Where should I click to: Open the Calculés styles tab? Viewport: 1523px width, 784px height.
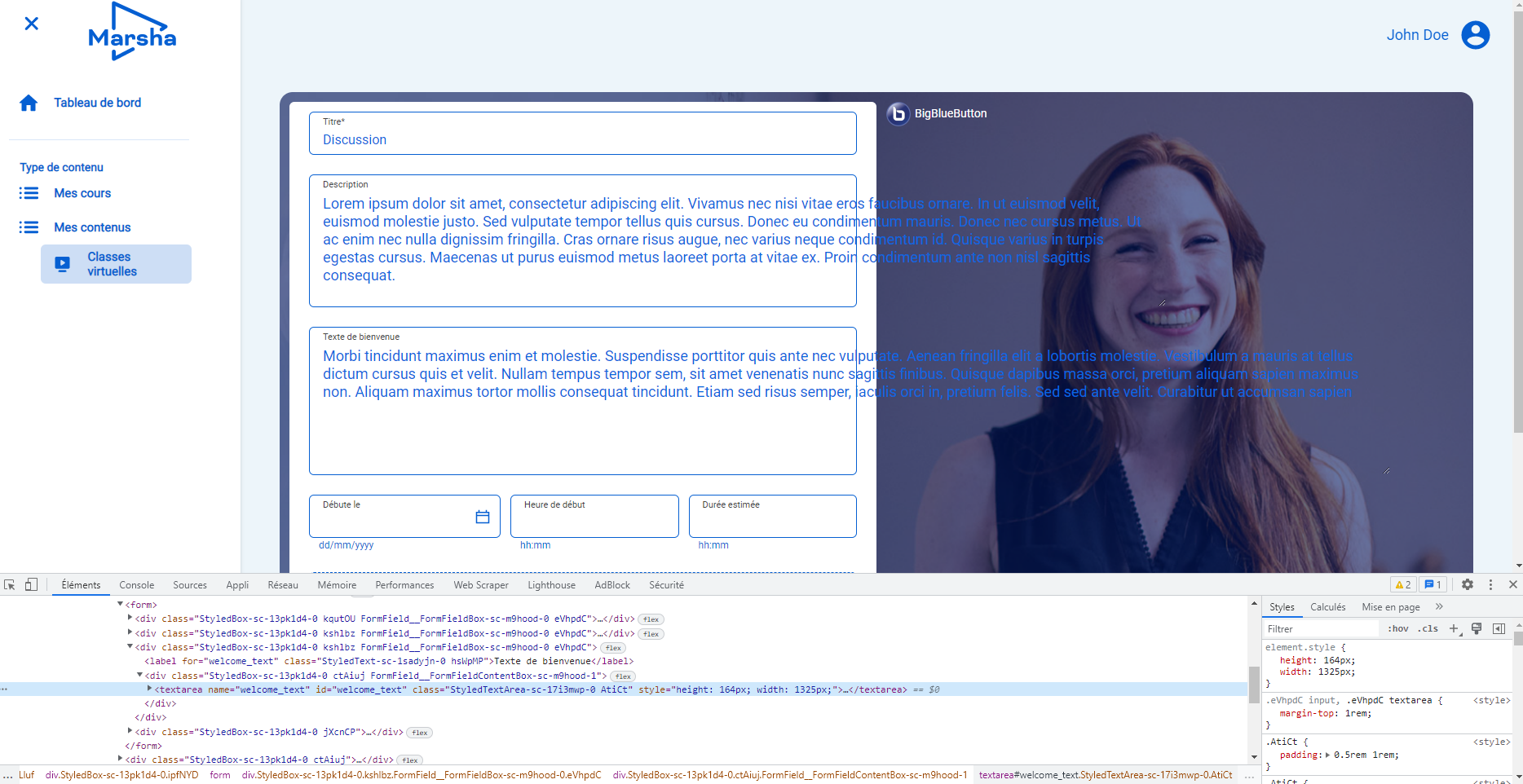[1327, 606]
